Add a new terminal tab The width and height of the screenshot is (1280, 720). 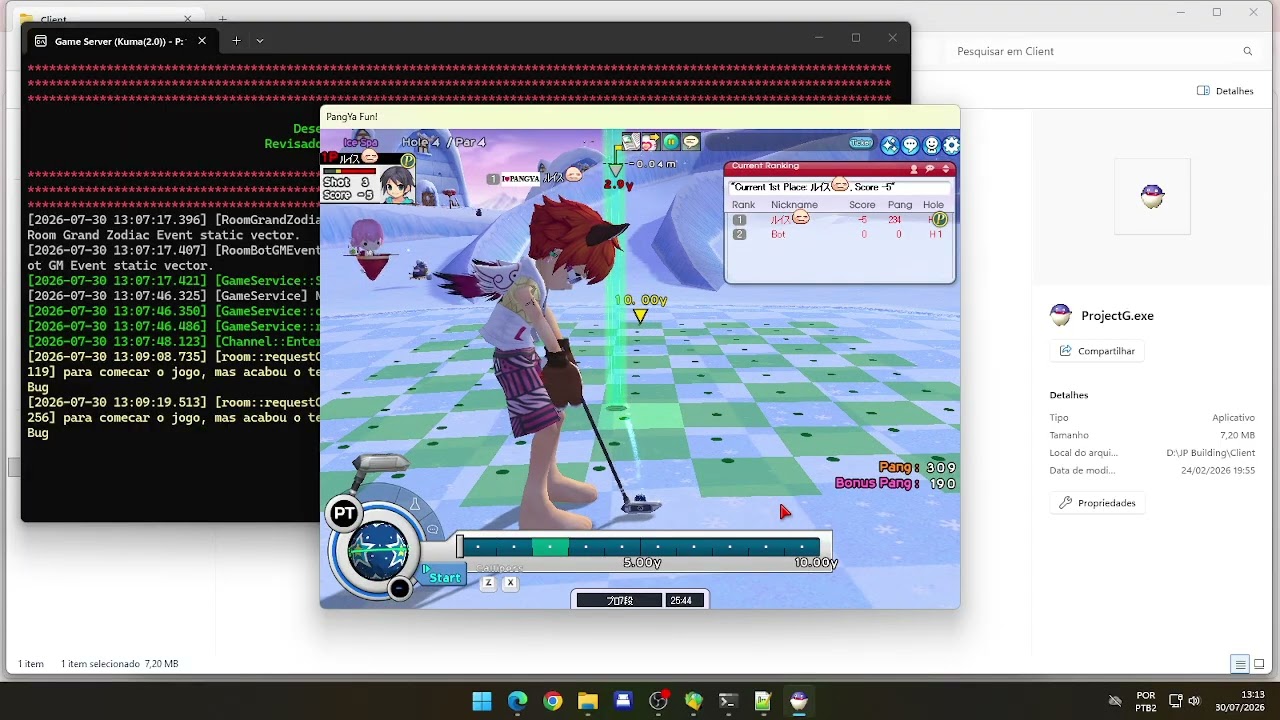tap(236, 41)
